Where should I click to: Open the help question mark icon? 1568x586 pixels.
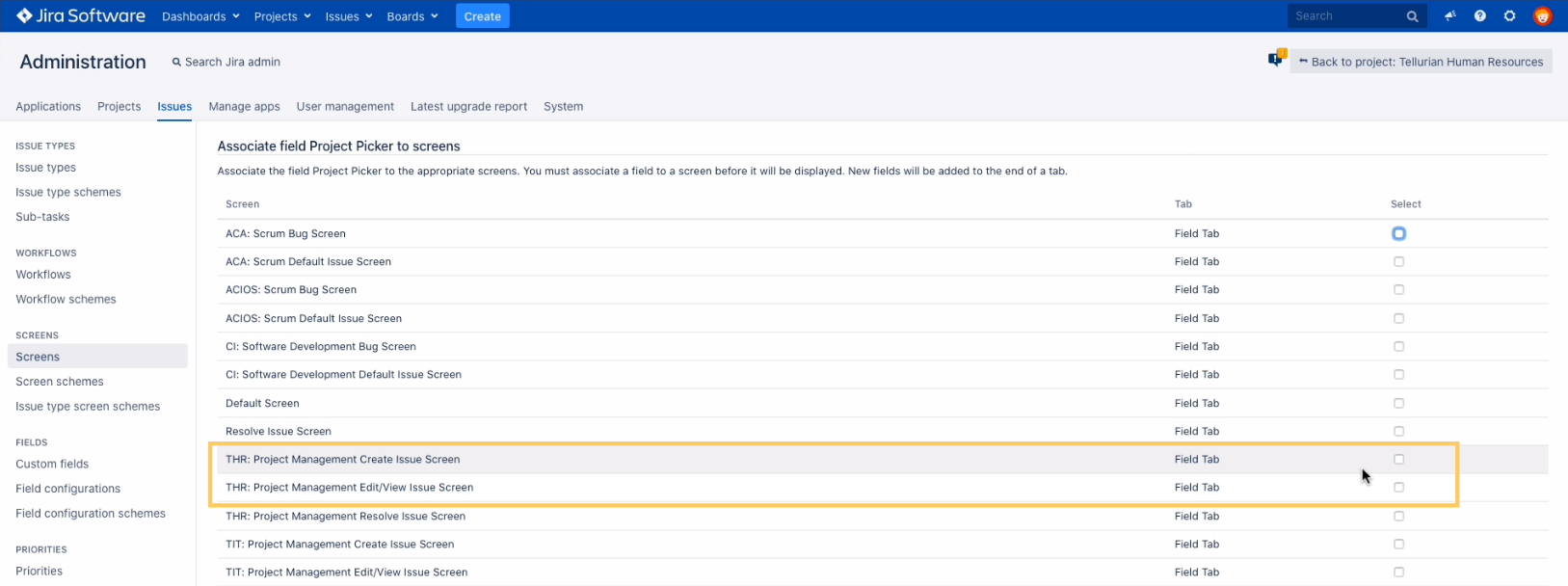[1479, 16]
